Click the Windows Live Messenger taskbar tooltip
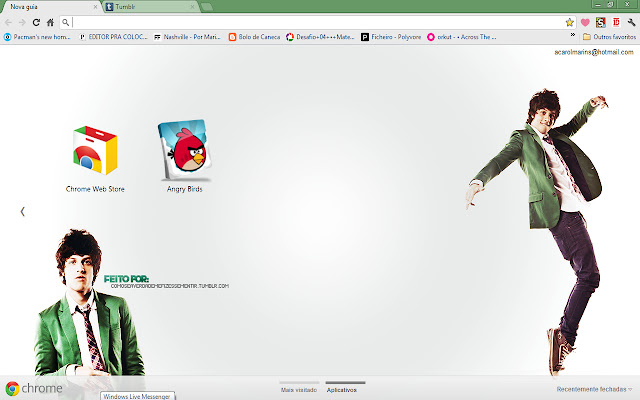Viewport: 640px width, 400px height. coord(138,396)
